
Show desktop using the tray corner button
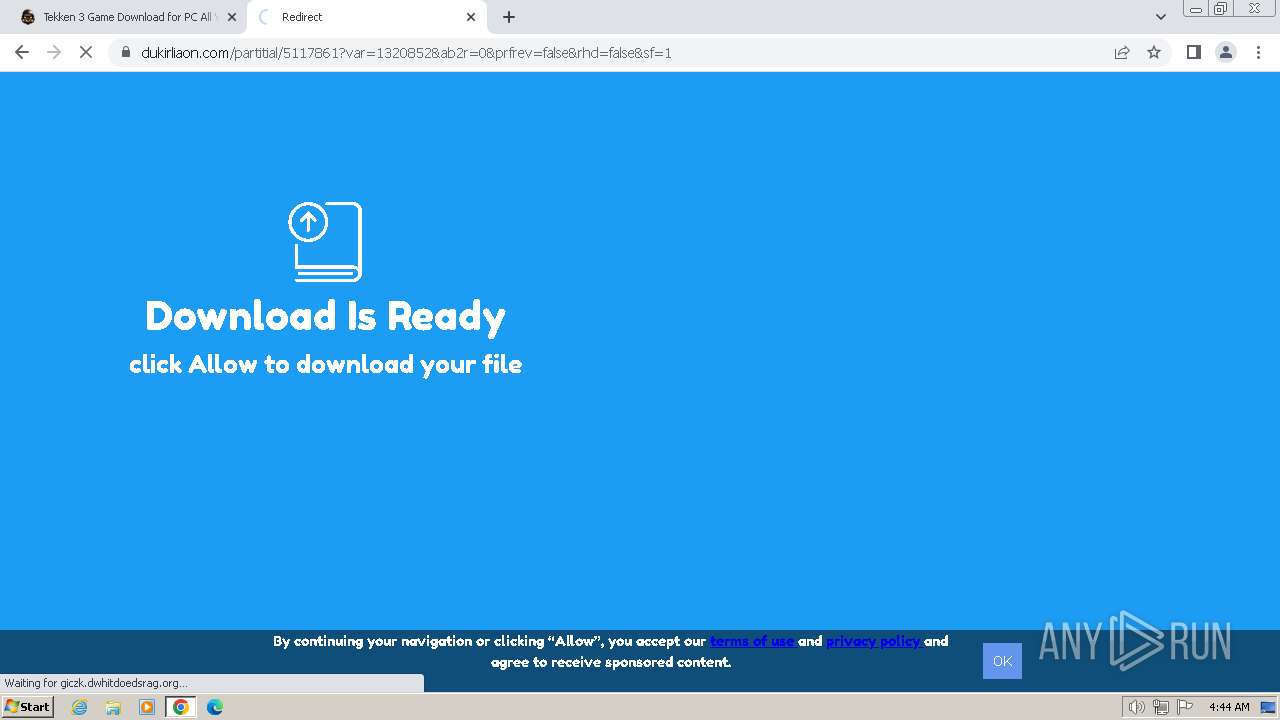[x=1268, y=707]
